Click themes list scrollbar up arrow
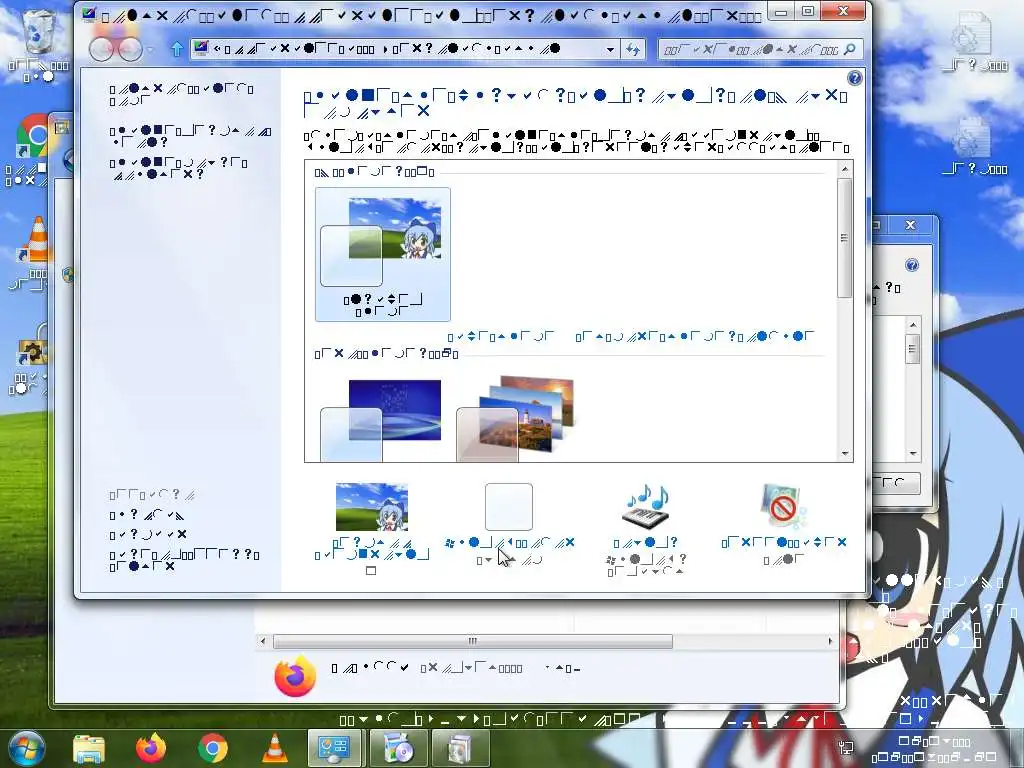 [x=844, y=169]
